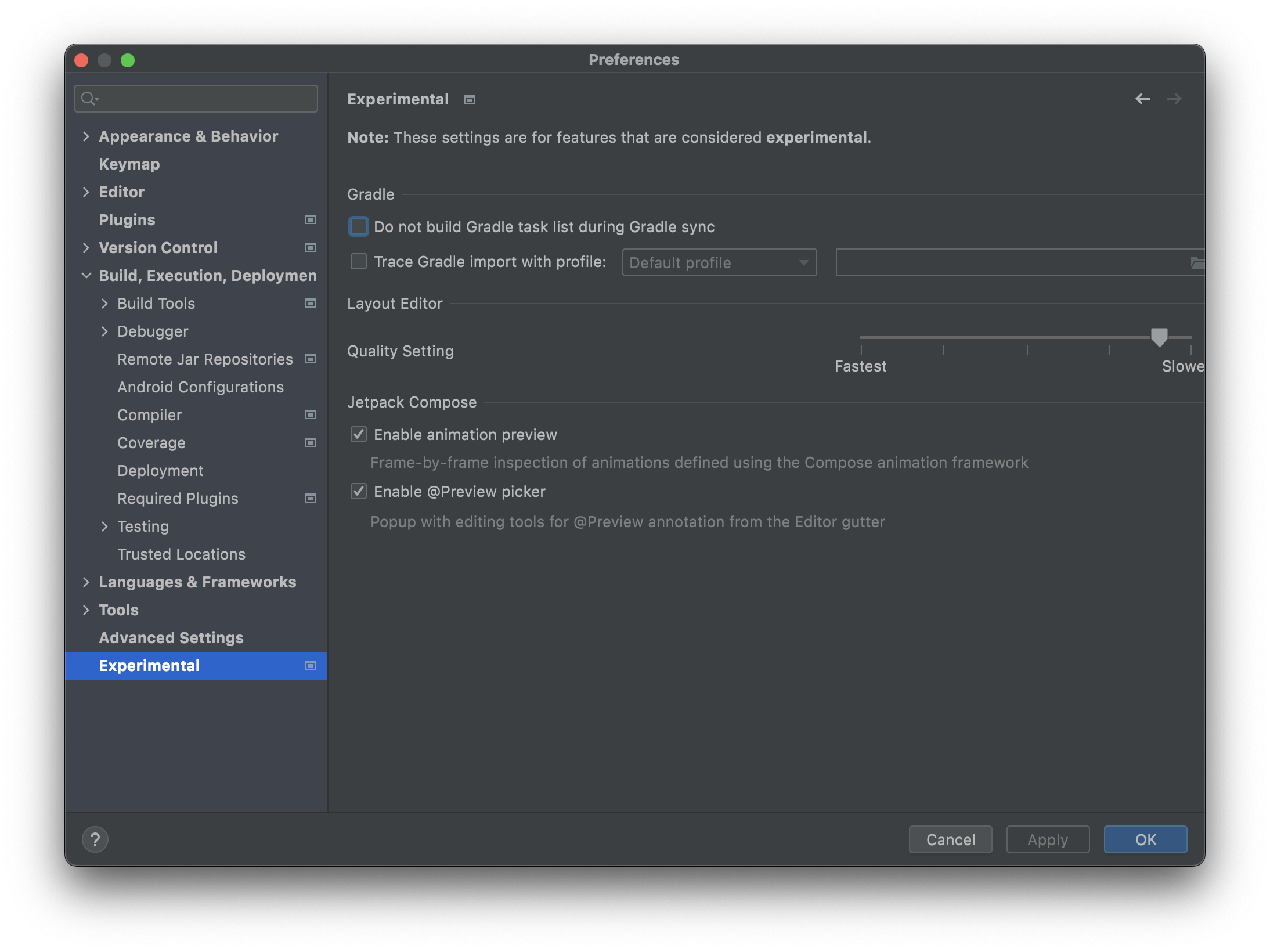Click project-level icon beside Experimental heading
Screen dimensions: 1270x952
point(470,100)
